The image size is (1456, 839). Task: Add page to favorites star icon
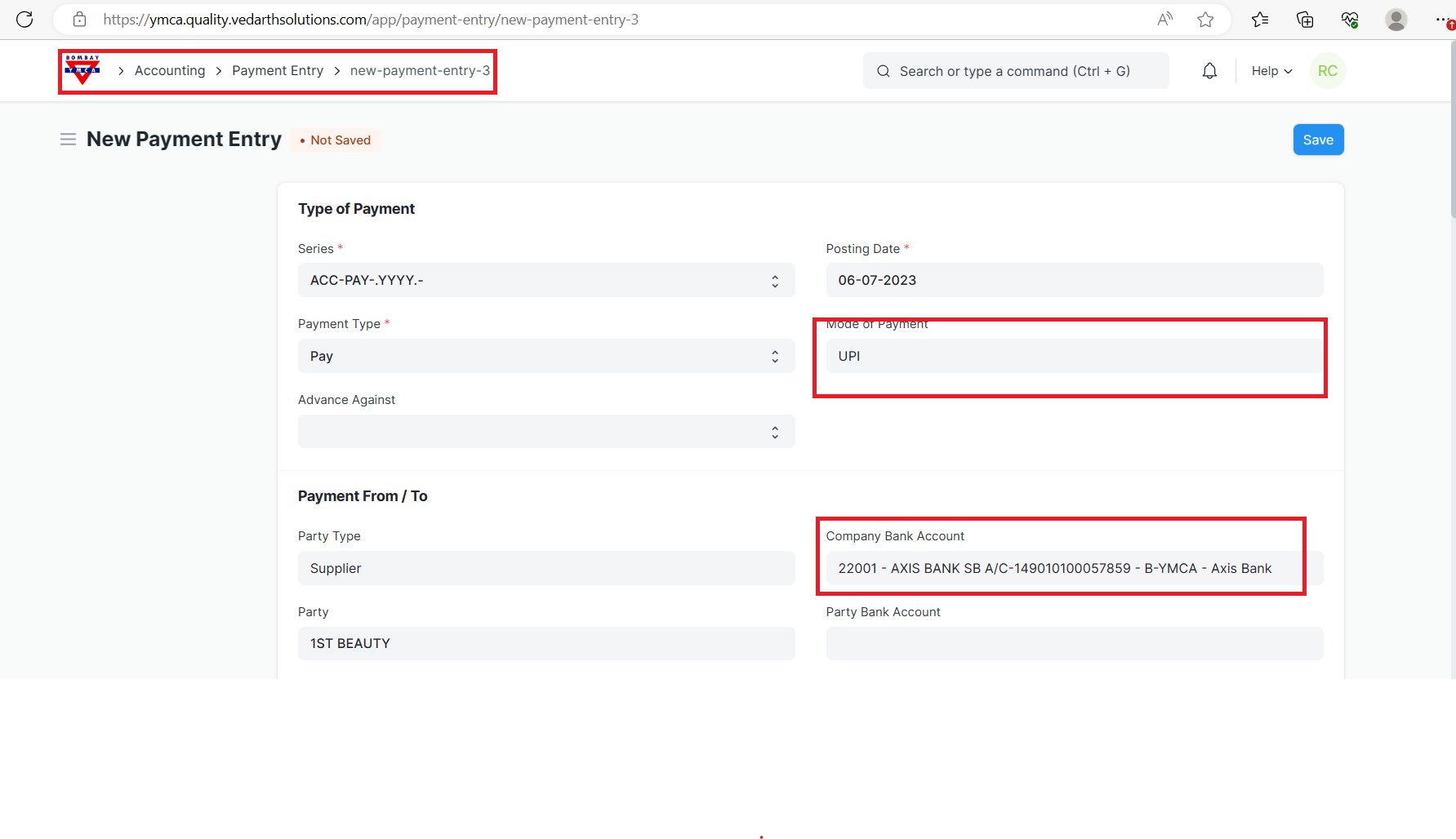(x=1205, y=20)
